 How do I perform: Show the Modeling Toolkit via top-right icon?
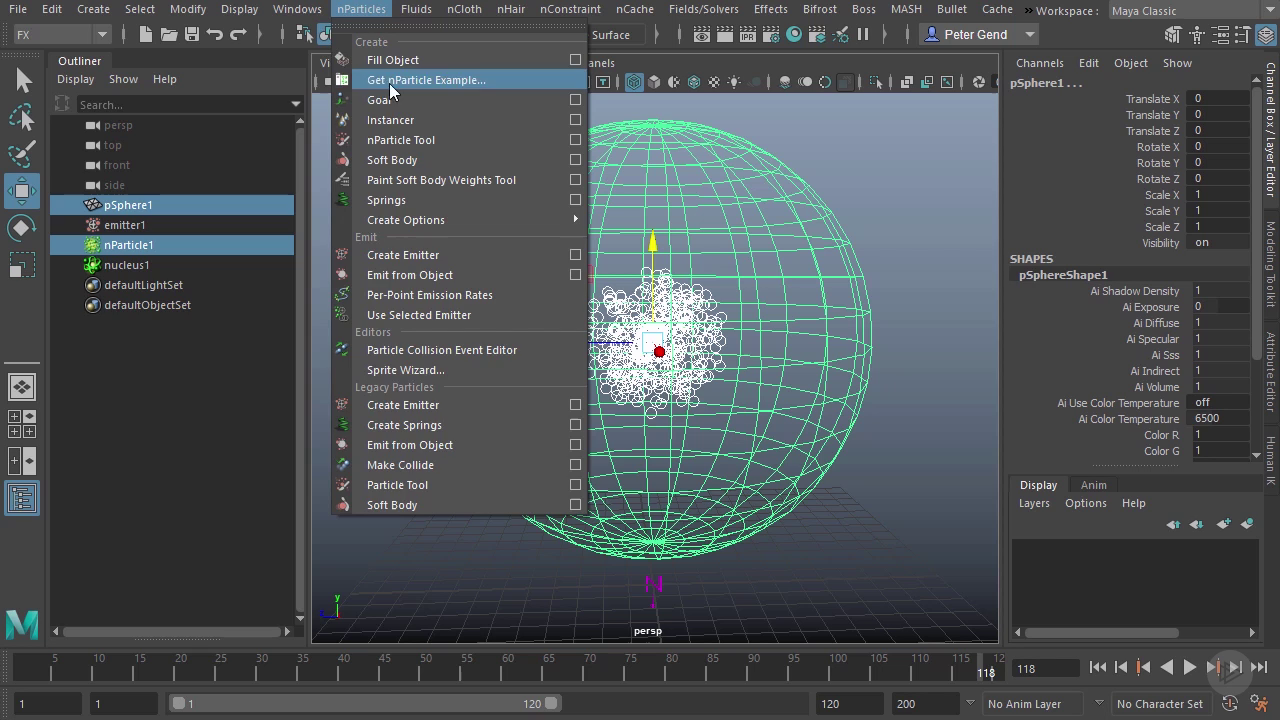coord(1171,35)
